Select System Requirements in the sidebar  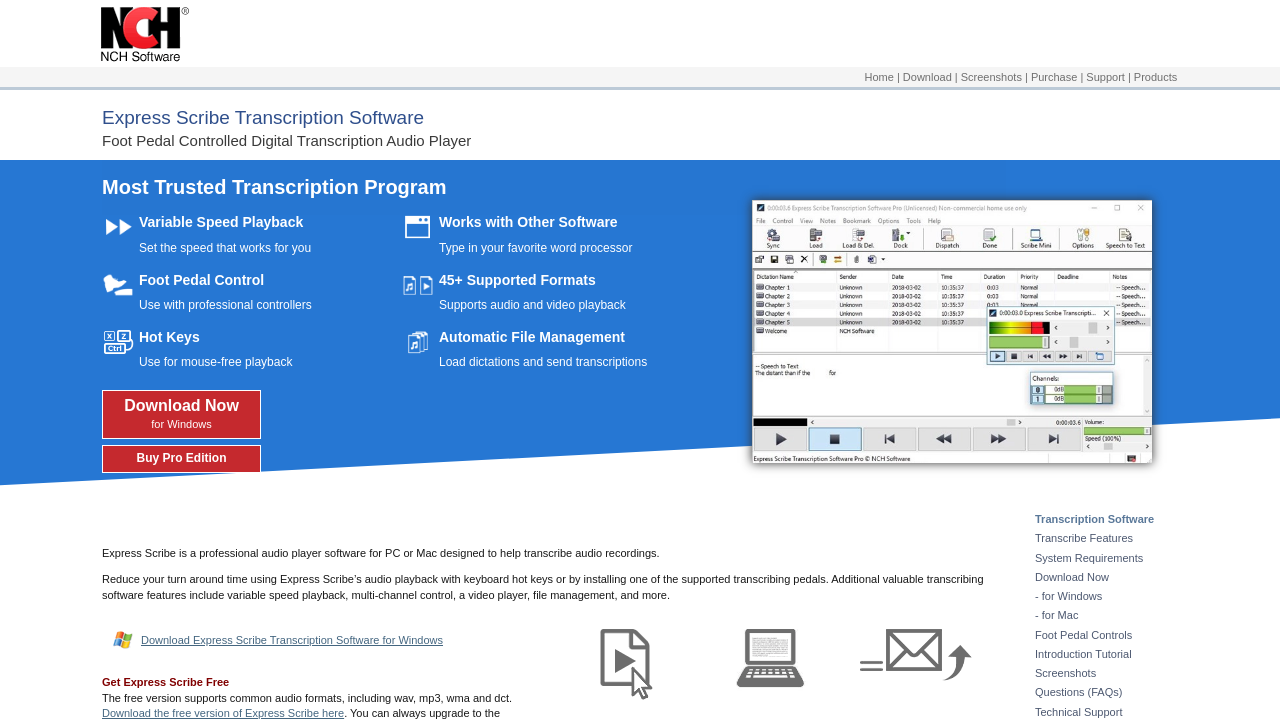pyautogui.click(x=1088, y=558)
